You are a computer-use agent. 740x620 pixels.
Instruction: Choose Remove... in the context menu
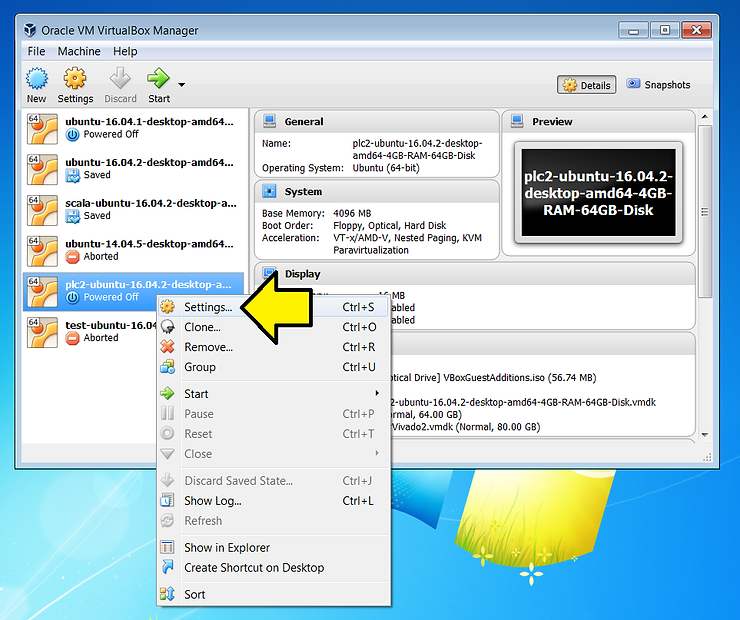(273, 347)
